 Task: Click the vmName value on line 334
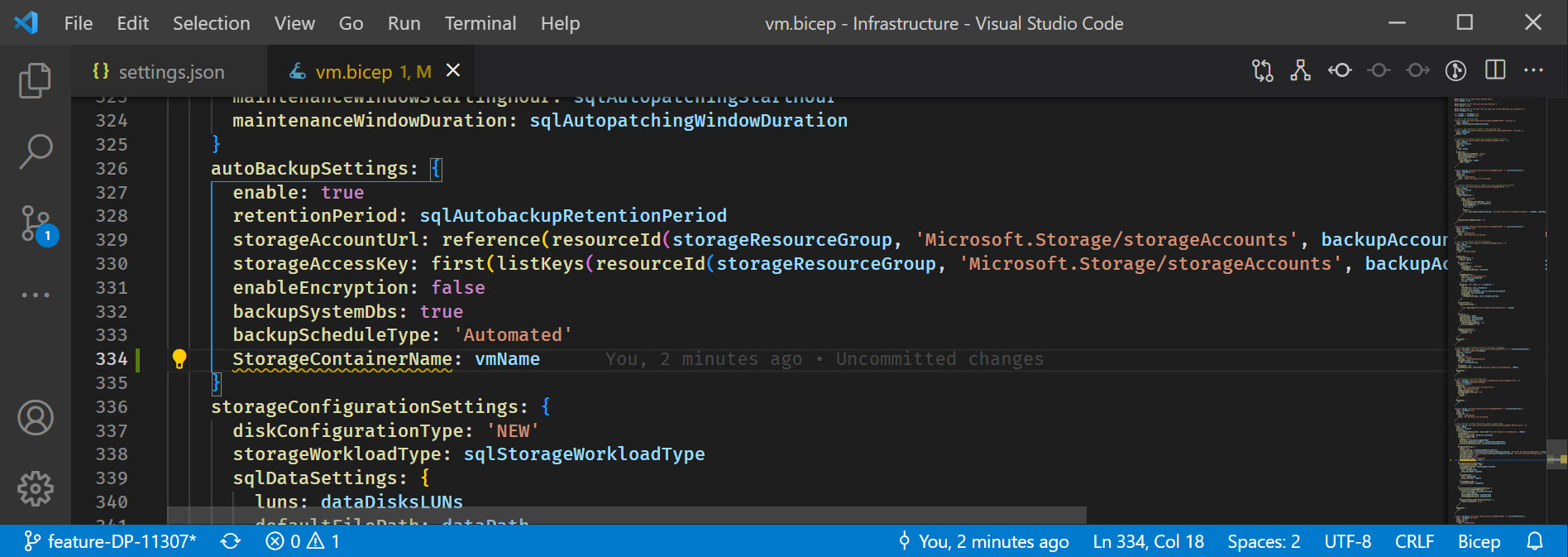[507, 359]
